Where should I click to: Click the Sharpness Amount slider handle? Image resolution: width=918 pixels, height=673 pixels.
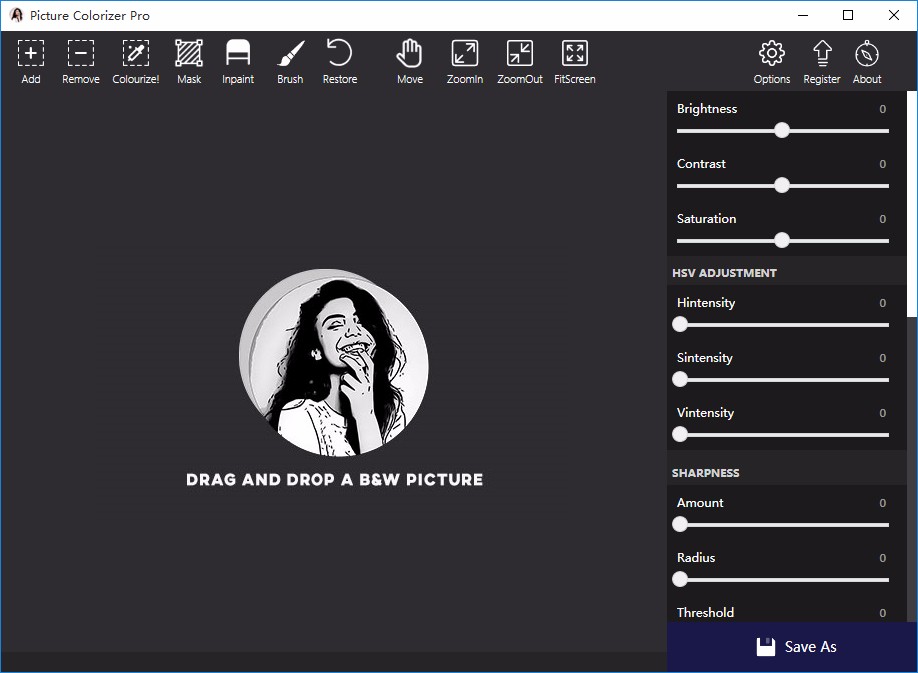pyautogui.click(x=680, y=524)
